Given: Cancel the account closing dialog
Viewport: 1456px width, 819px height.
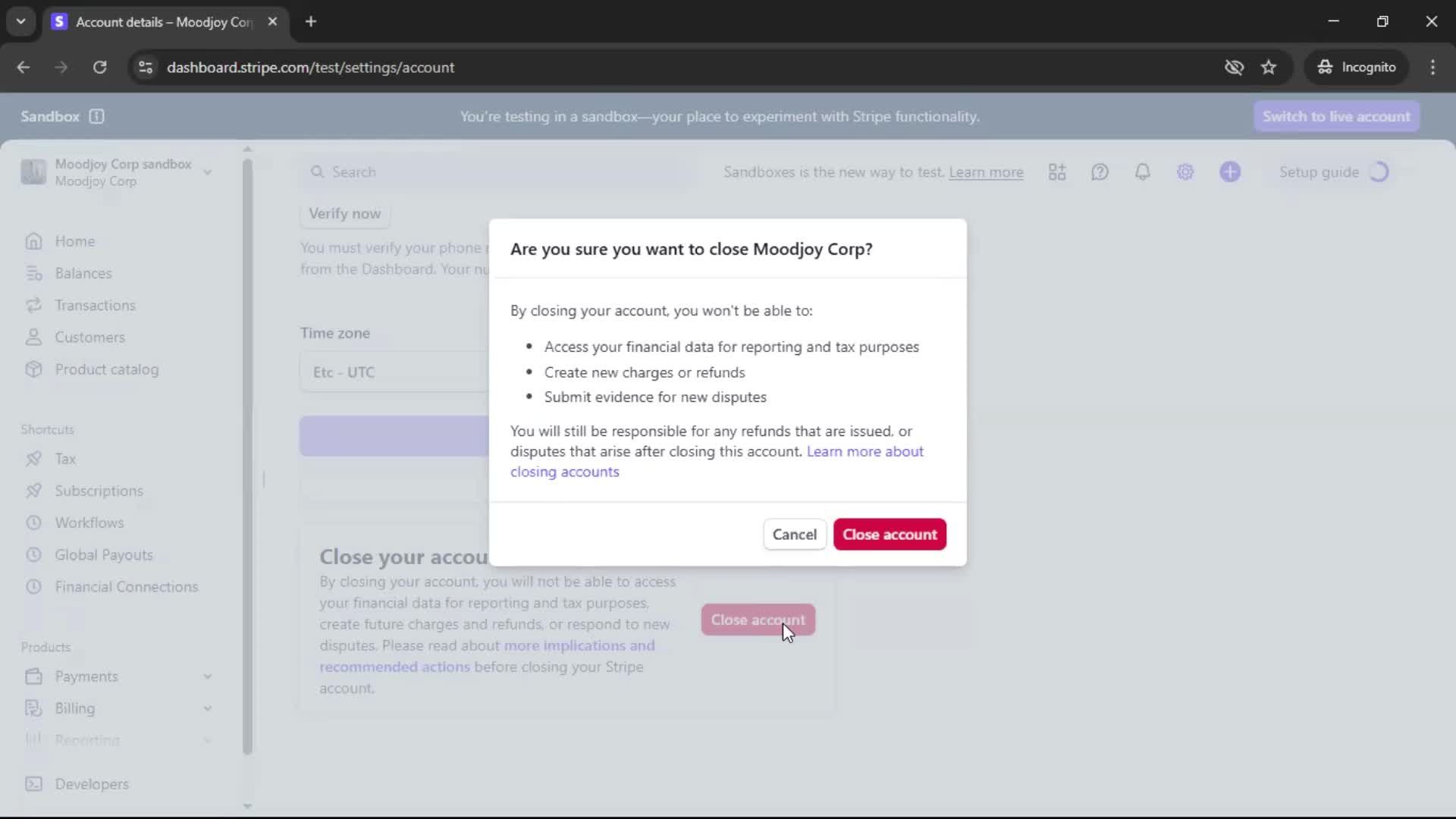Looking at the screenshot, I should pyautogui.click(x=794, y=535).
